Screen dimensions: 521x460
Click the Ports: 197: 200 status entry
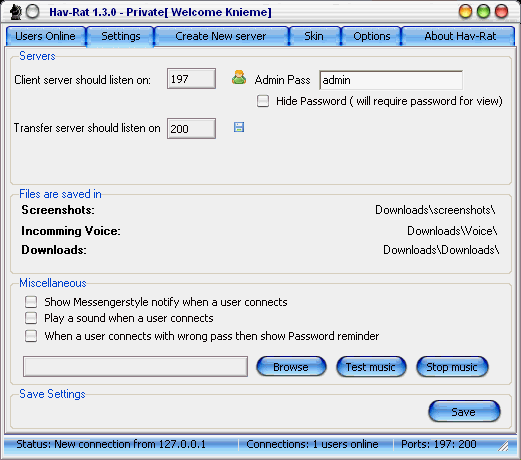click(439, 444)
